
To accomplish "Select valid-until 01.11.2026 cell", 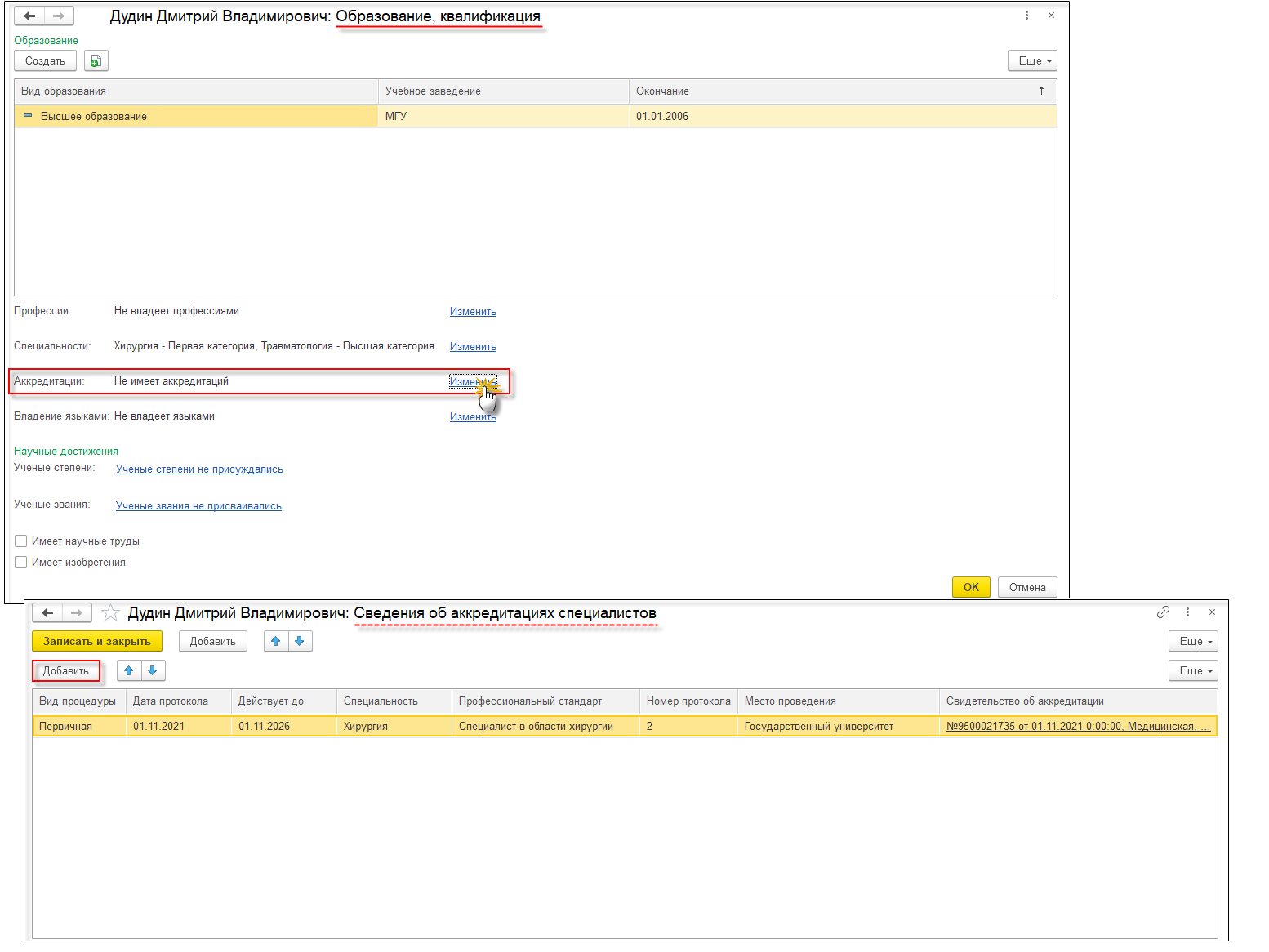I will [284, 726].
